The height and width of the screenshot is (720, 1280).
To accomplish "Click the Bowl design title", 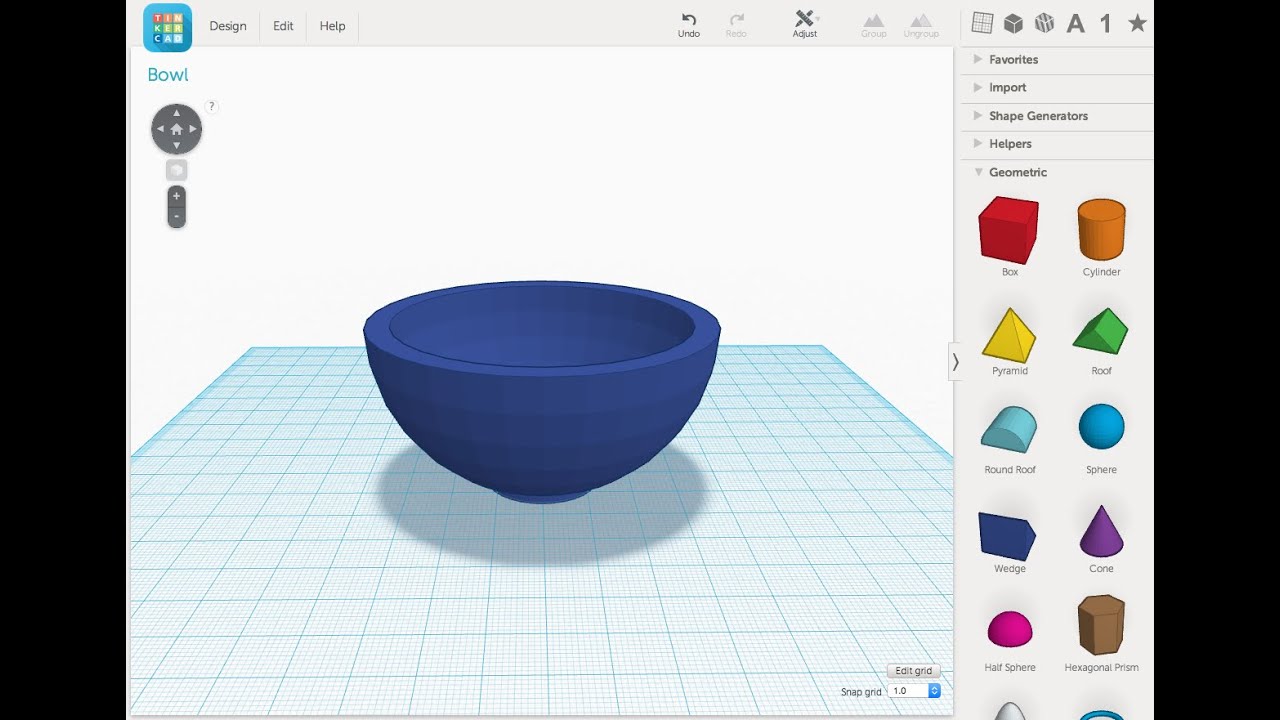I will (168, 75).
